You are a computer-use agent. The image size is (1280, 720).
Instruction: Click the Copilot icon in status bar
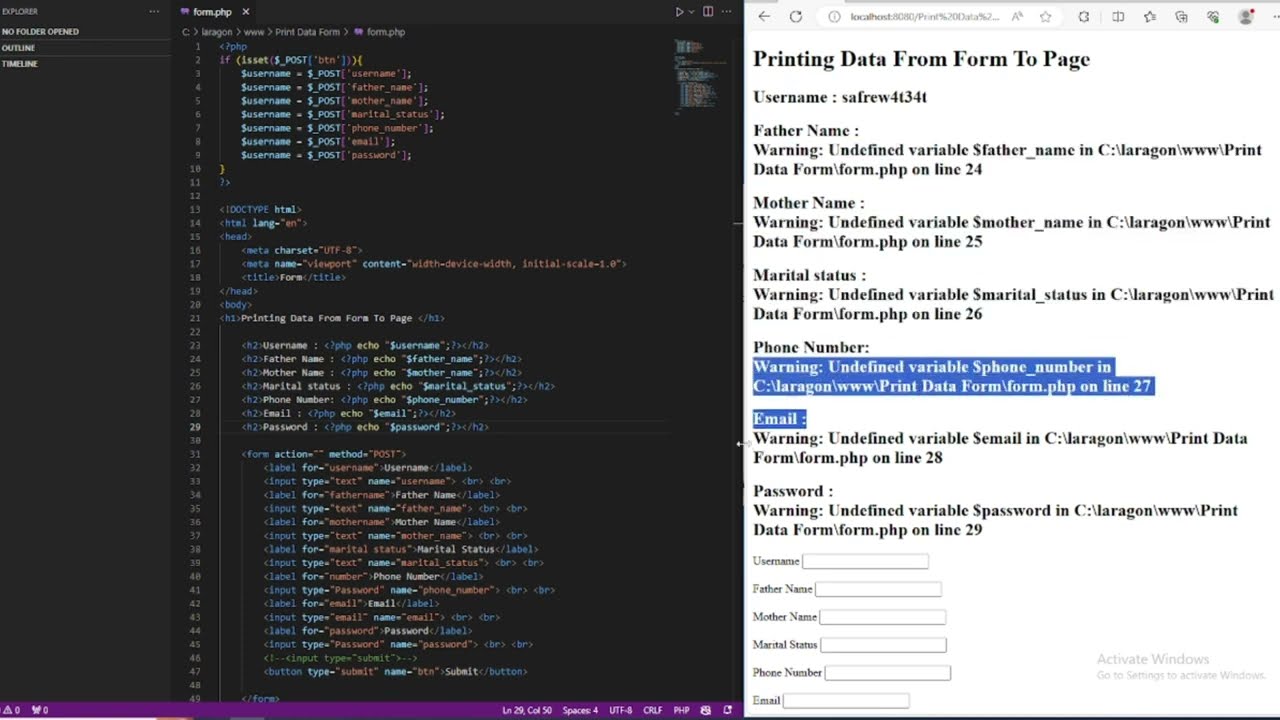point(706,710)
